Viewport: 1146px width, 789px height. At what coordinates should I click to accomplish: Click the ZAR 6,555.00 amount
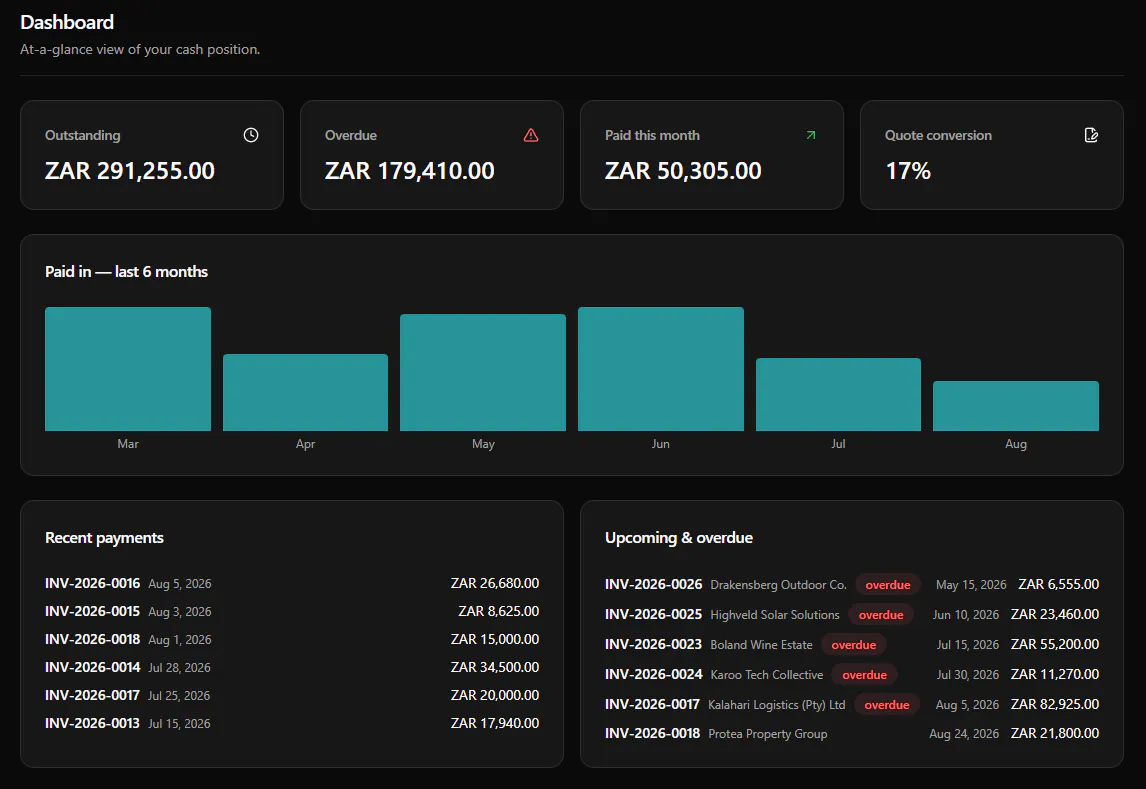[1058, 584]
